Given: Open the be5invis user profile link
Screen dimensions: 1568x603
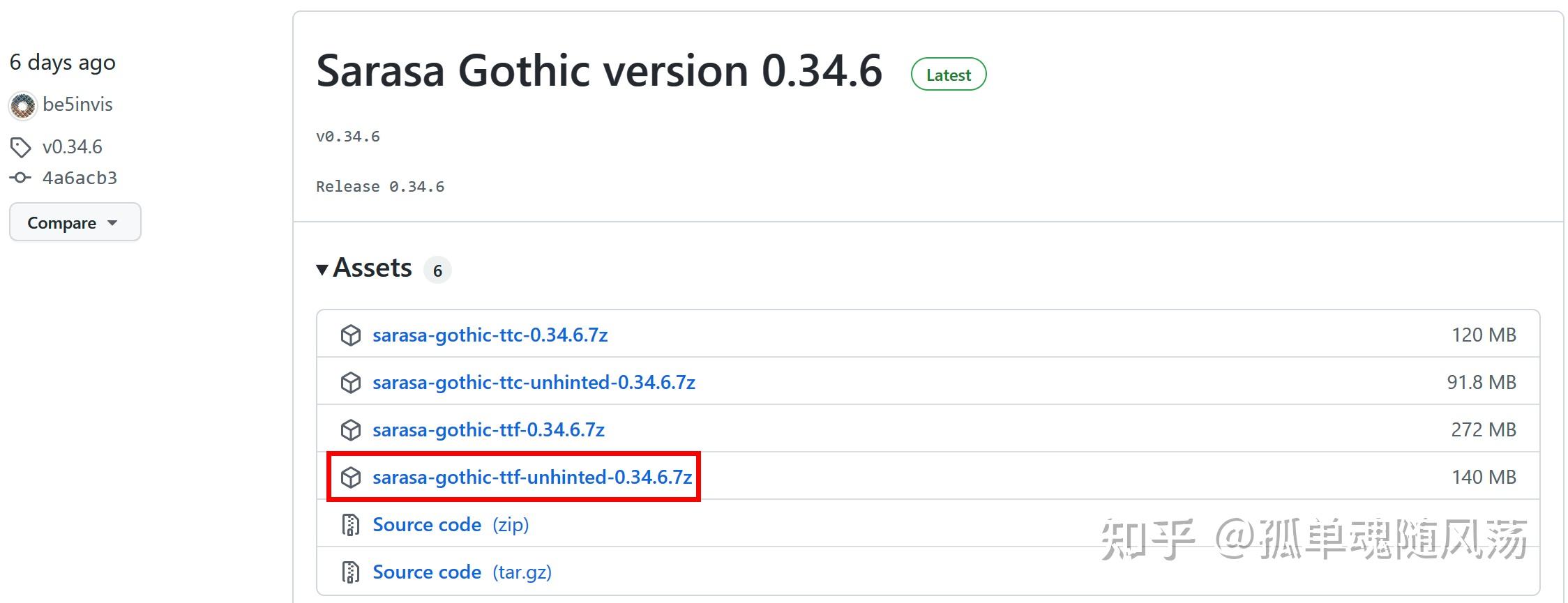Looking at the screenshot, I should [x=77, y=105].
